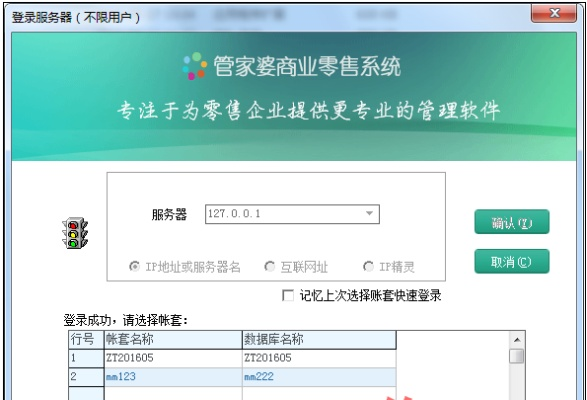This screenshot has width=587, height=400.
Task: Click the 确认(Y) button
Action: (x=512, y=222)
